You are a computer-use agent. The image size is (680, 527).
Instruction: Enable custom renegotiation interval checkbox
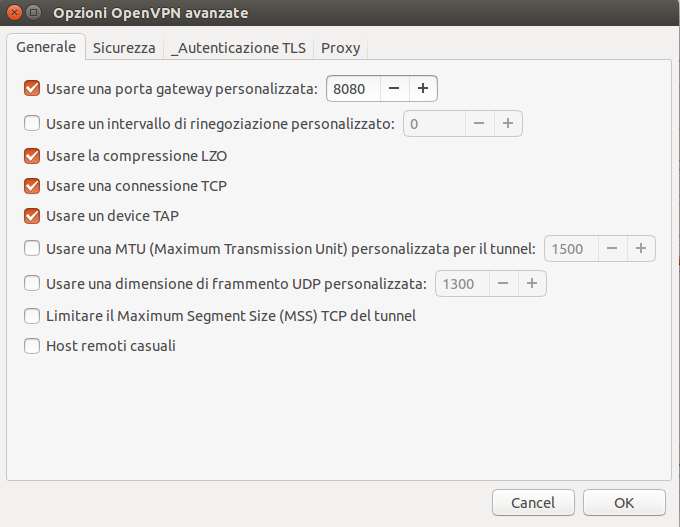pyautogui.click(x=32, y=124)
